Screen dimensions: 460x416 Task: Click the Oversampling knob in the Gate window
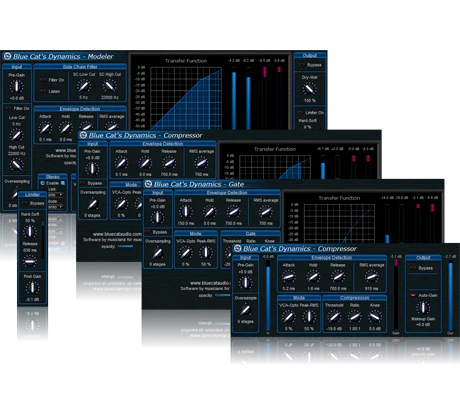click(x=157, y=253)
